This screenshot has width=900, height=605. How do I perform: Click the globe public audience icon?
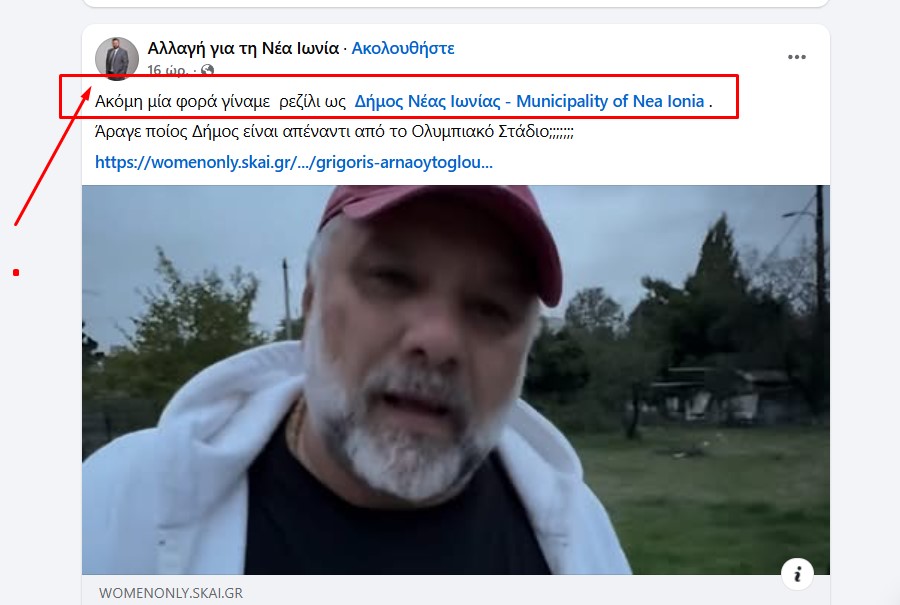tap(208, 70)
